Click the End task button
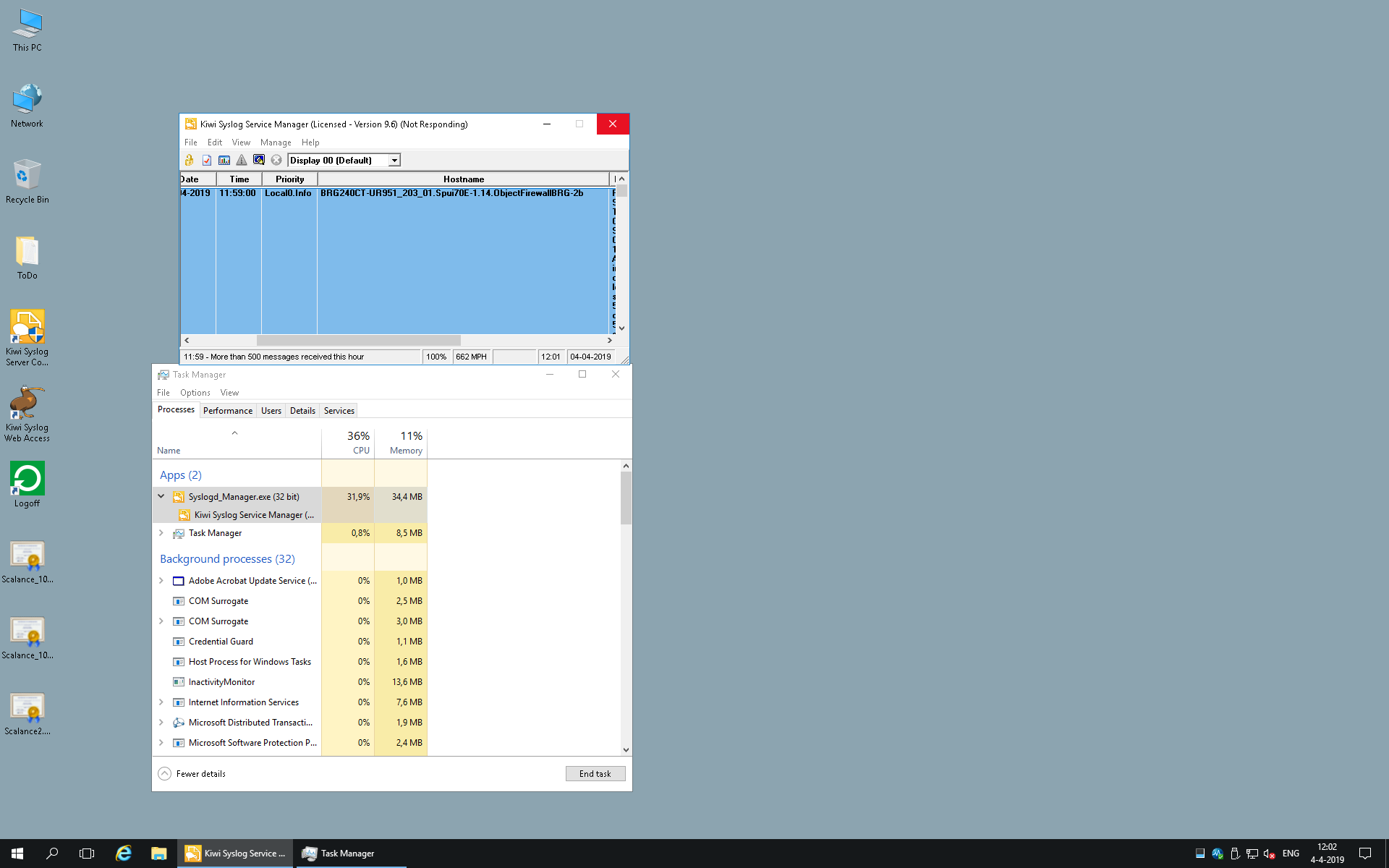 pyautogui.click(x=595, y=774)
